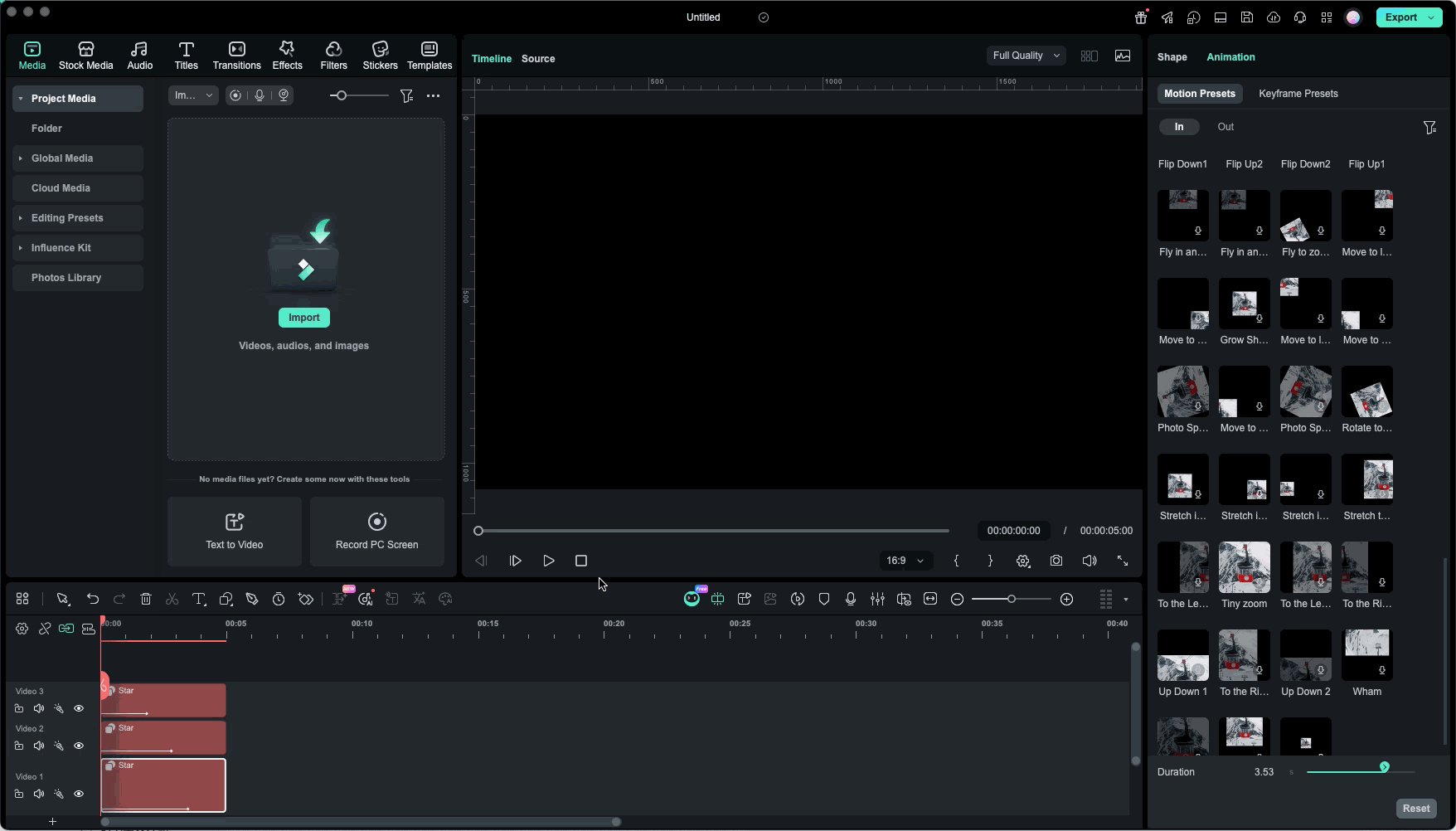
Task: Click the Import button
Action: (x=304, y=317)
